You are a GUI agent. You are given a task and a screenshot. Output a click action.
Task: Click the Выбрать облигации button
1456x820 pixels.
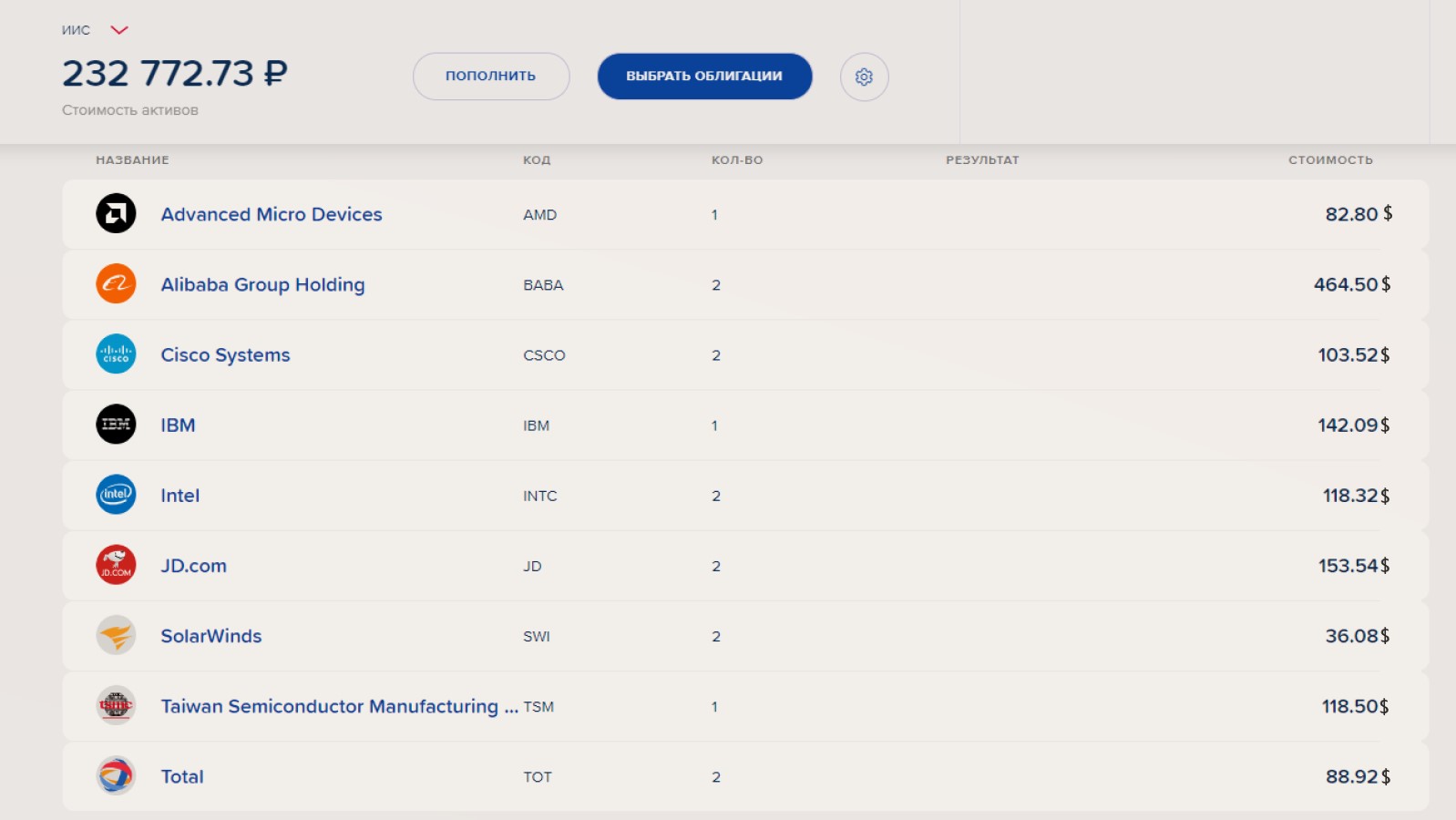click(x=704, y=77)
